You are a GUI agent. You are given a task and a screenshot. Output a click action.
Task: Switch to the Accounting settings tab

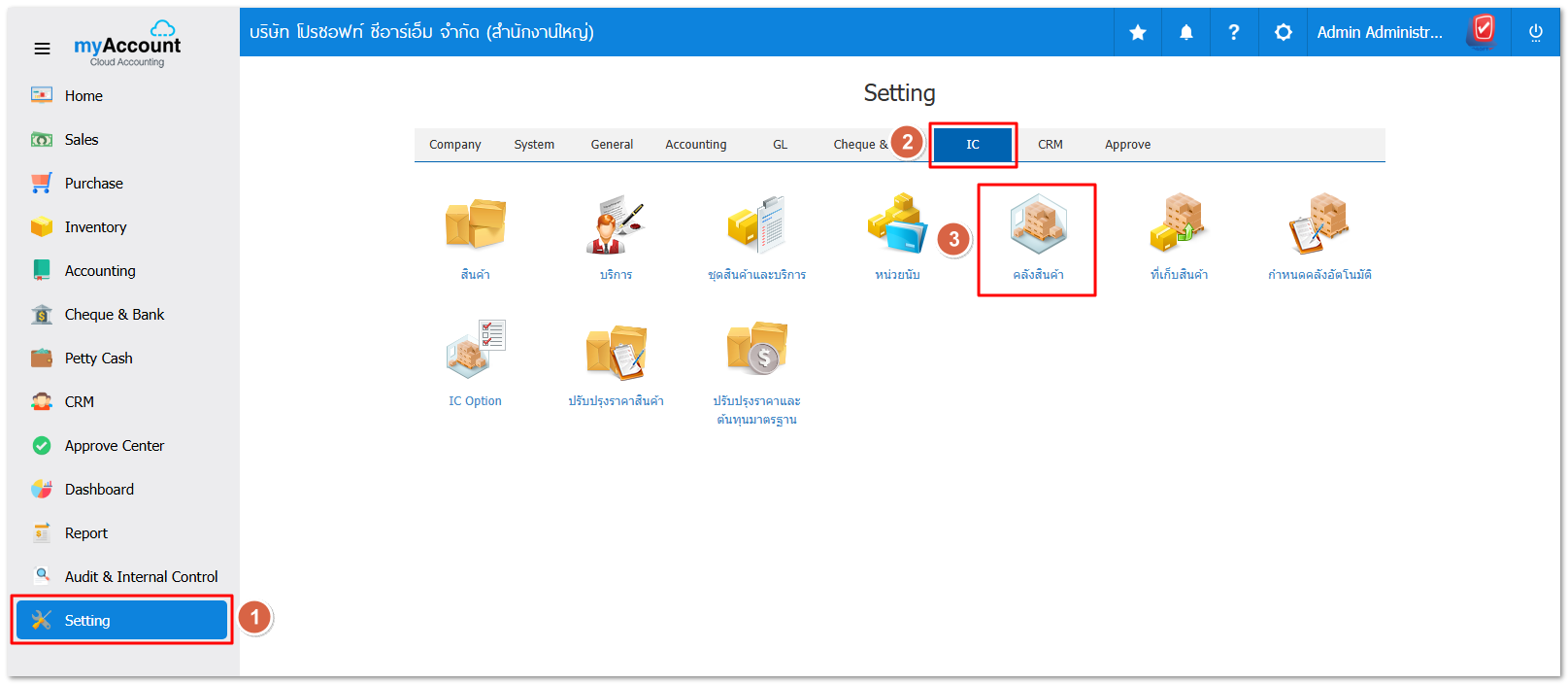695,145
